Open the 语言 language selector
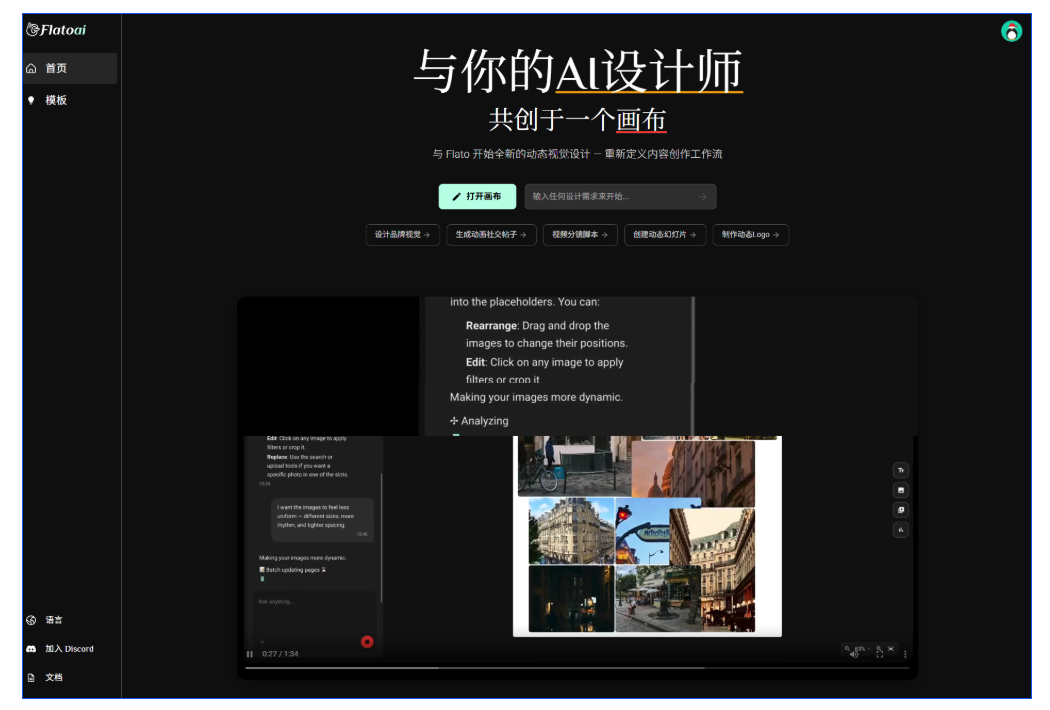 click(53, 620)
